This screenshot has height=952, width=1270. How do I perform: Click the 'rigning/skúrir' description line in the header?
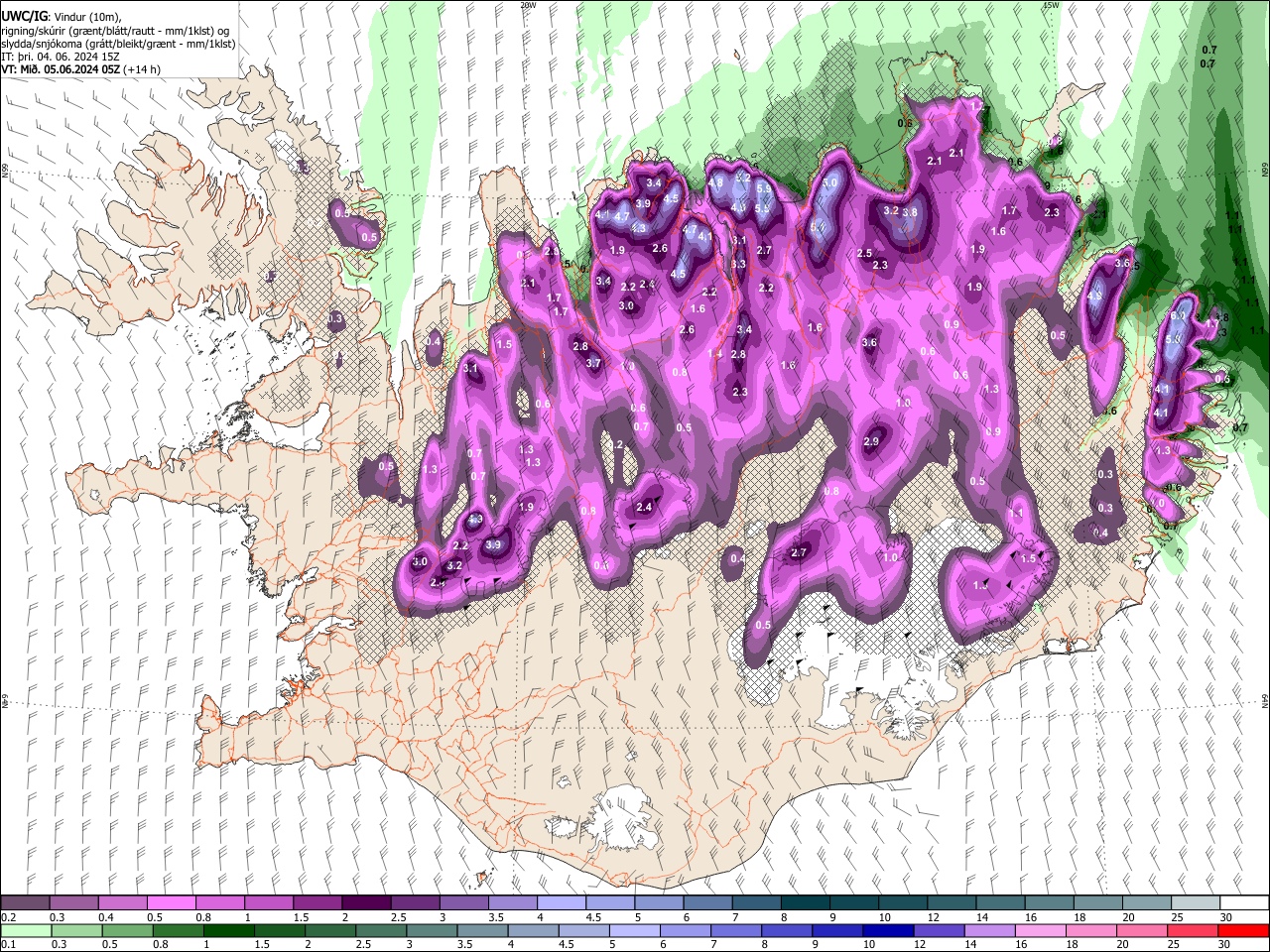tap(113, 31)
